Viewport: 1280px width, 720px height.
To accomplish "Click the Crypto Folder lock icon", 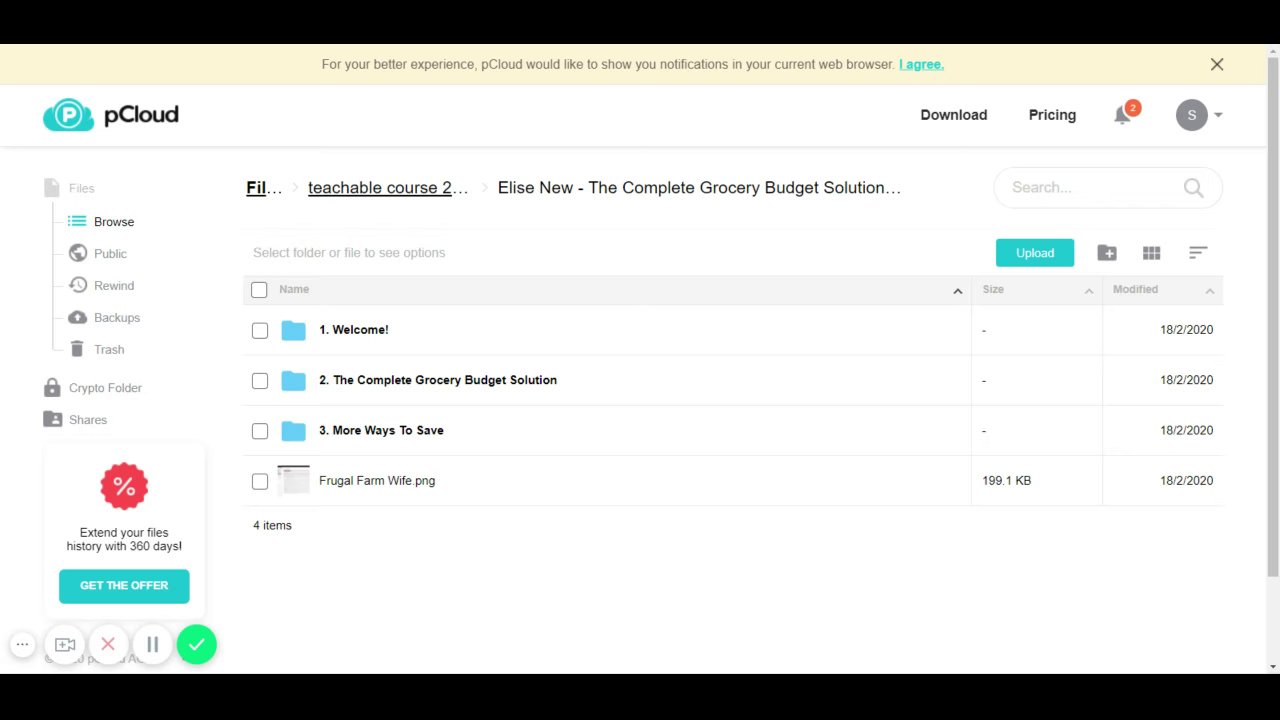I will tap(52, 387).
